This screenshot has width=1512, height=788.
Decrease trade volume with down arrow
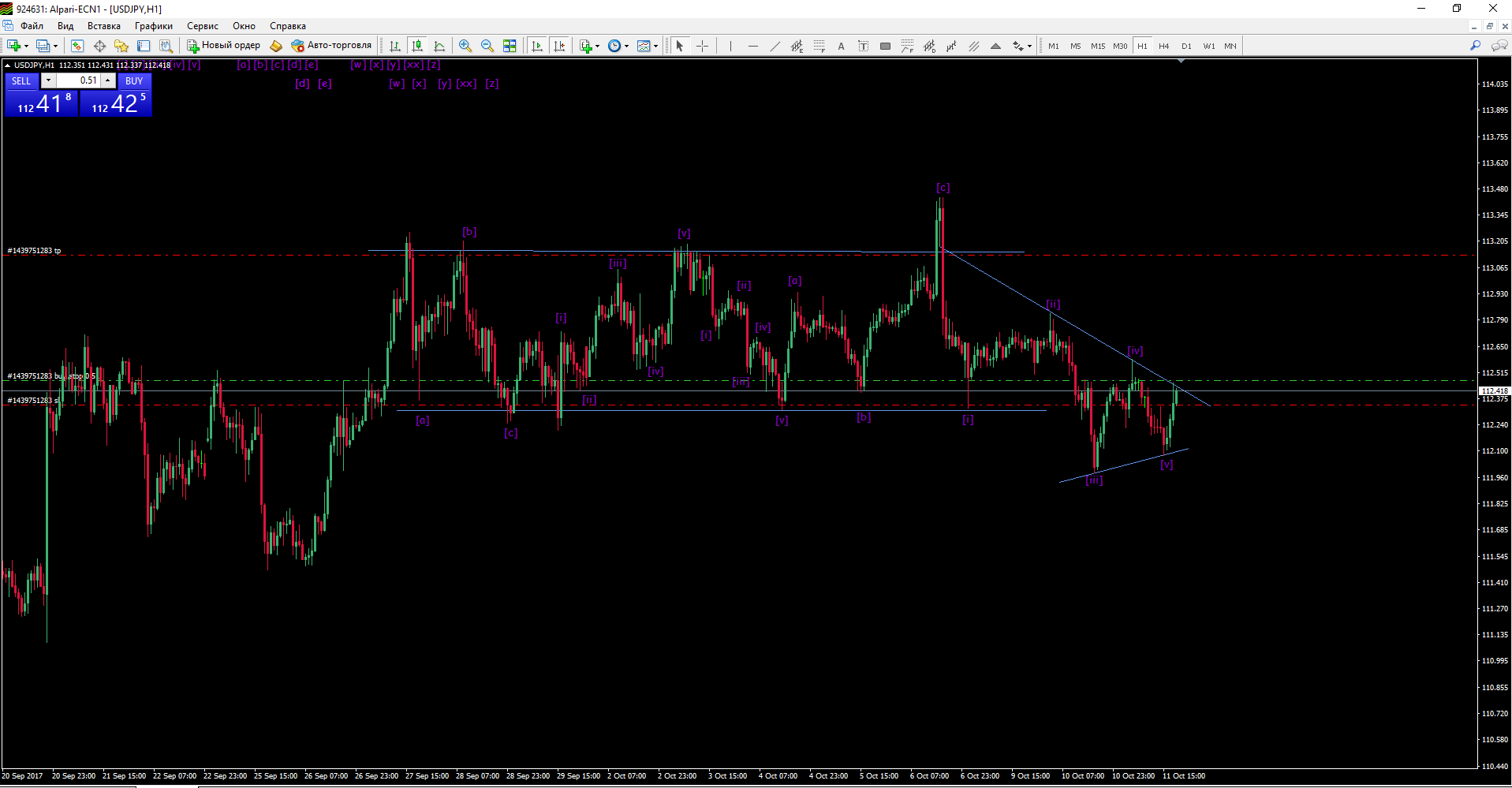click(x=48, y=80)
